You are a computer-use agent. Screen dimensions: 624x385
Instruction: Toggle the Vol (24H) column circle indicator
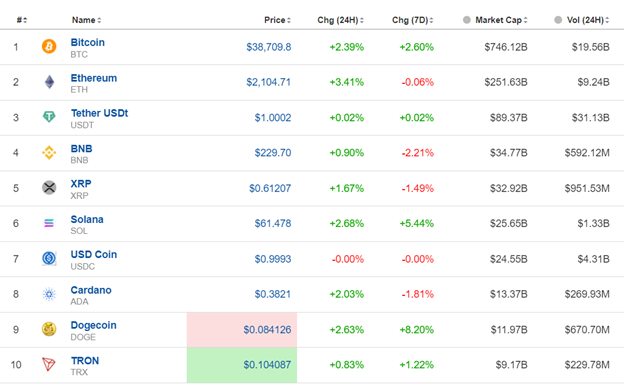click(558, 20)
